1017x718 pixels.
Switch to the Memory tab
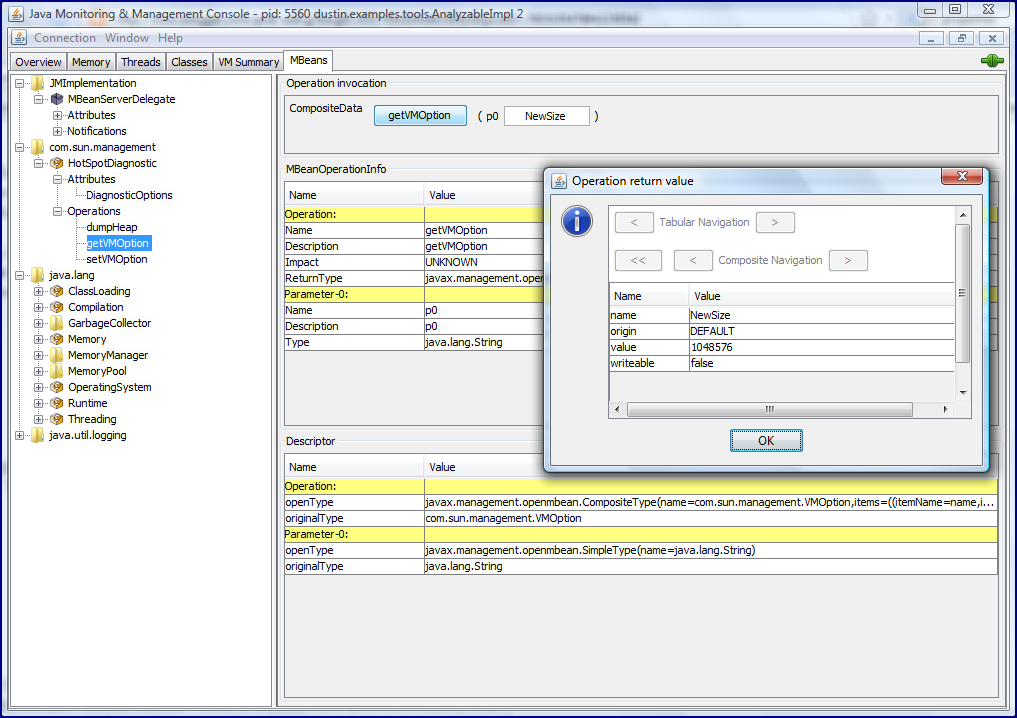(x=91, y=62)
